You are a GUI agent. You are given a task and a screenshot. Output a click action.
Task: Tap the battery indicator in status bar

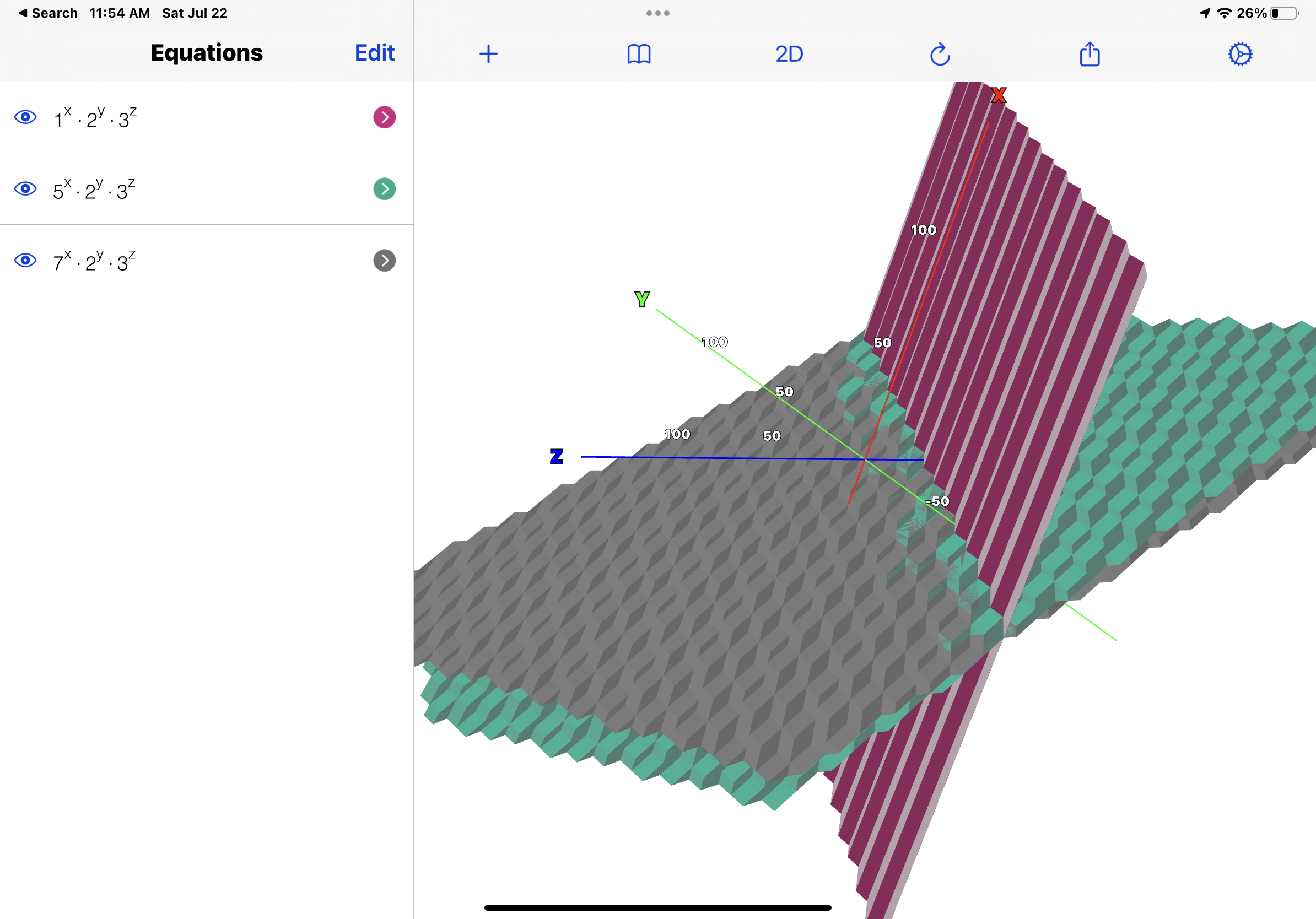point(1285,13)
